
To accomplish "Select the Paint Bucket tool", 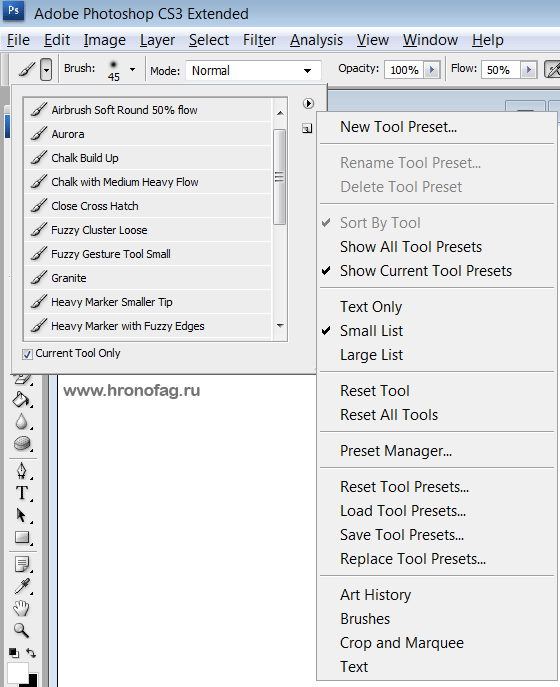I will [x=21, y=400].
